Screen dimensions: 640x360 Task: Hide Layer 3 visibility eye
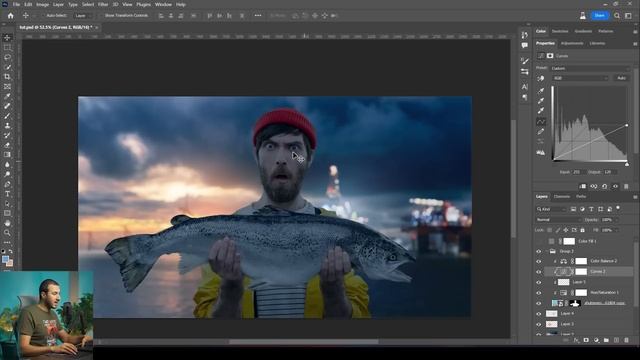(539, 324)
